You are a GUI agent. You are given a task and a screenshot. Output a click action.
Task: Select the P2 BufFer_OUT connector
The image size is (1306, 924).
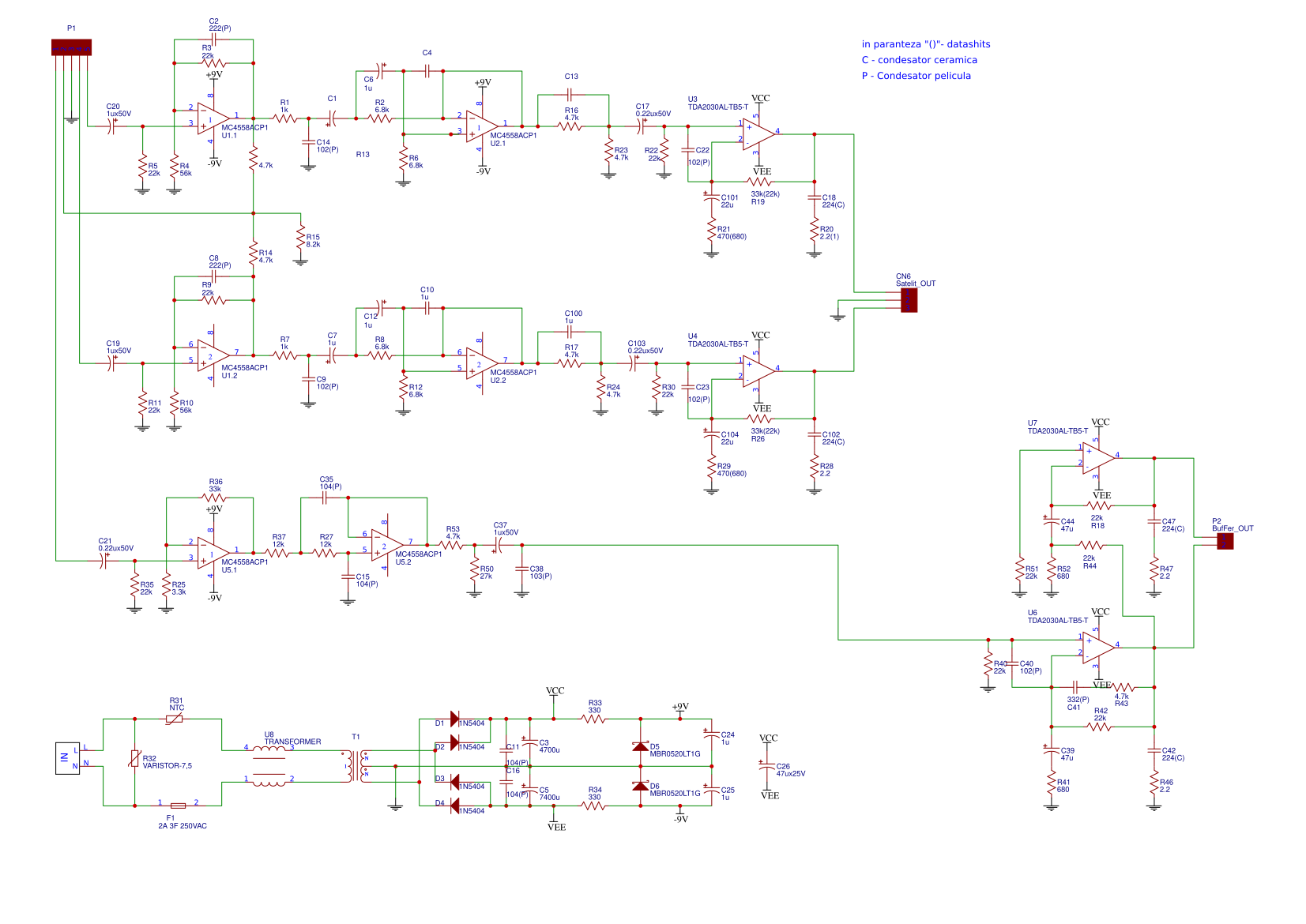(x=1225, y=542)
